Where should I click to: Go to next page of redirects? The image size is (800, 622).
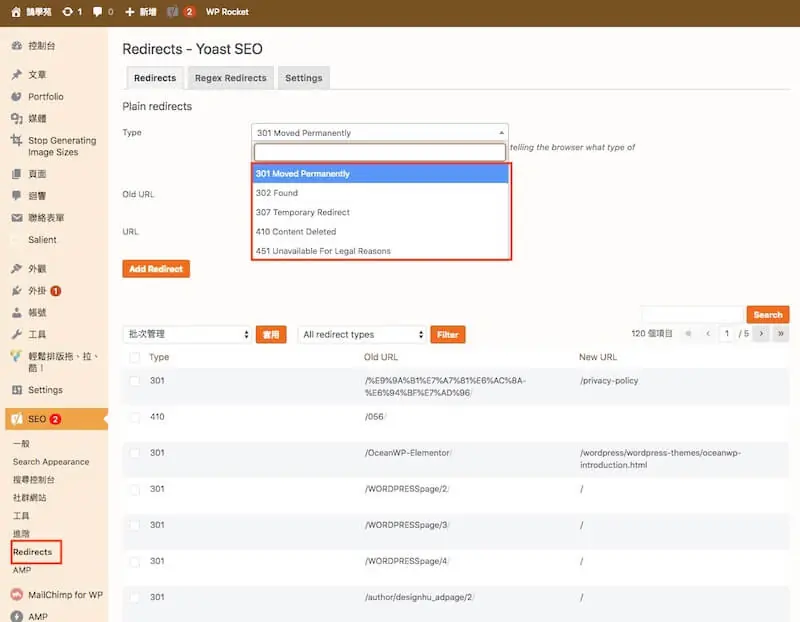761,334
